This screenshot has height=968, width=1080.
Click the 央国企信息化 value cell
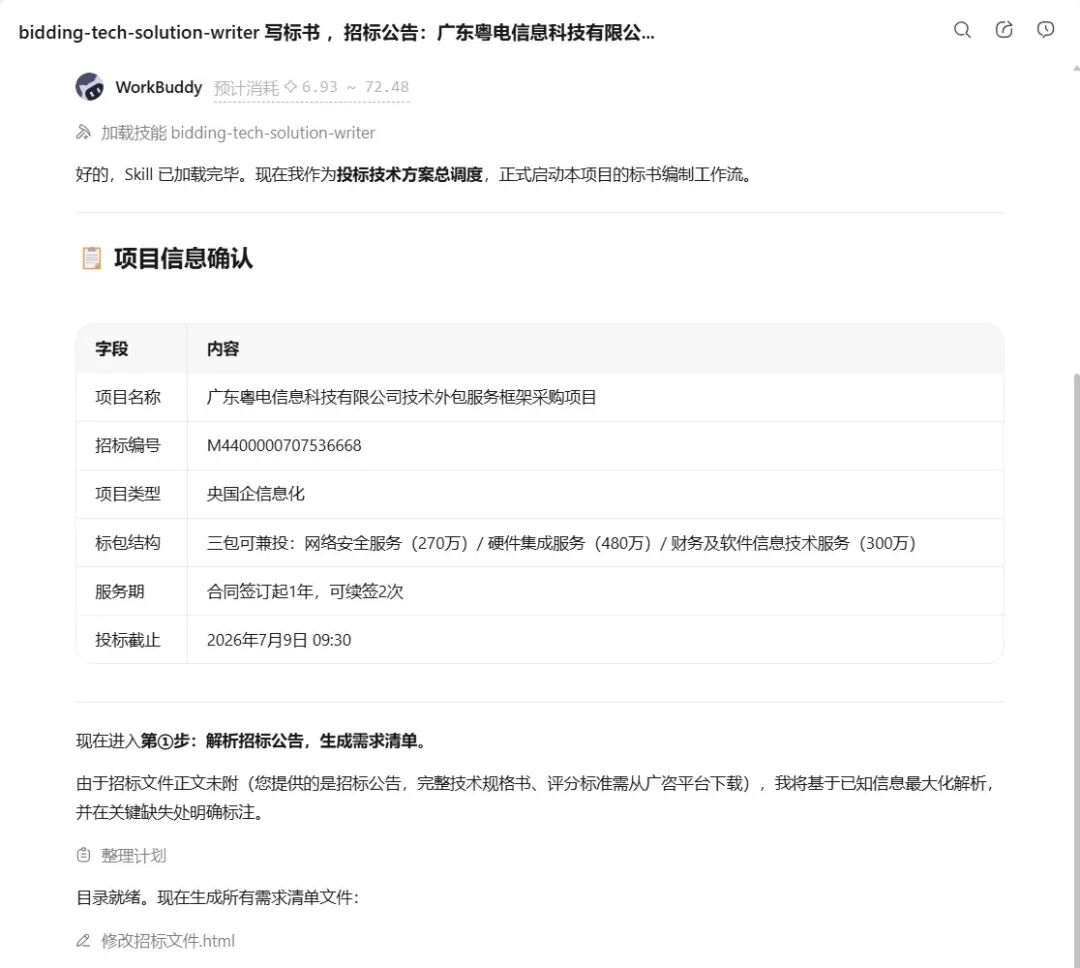(595, 494)
